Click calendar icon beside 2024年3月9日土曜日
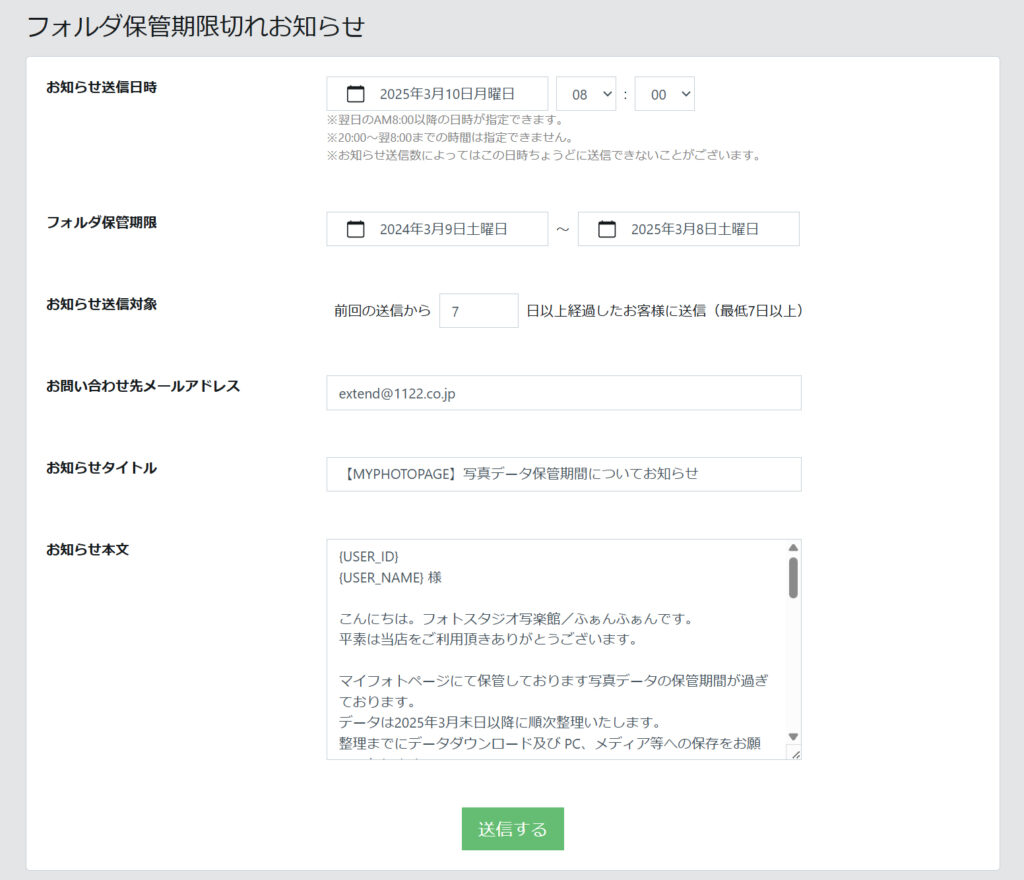 (x=355, y=229)
